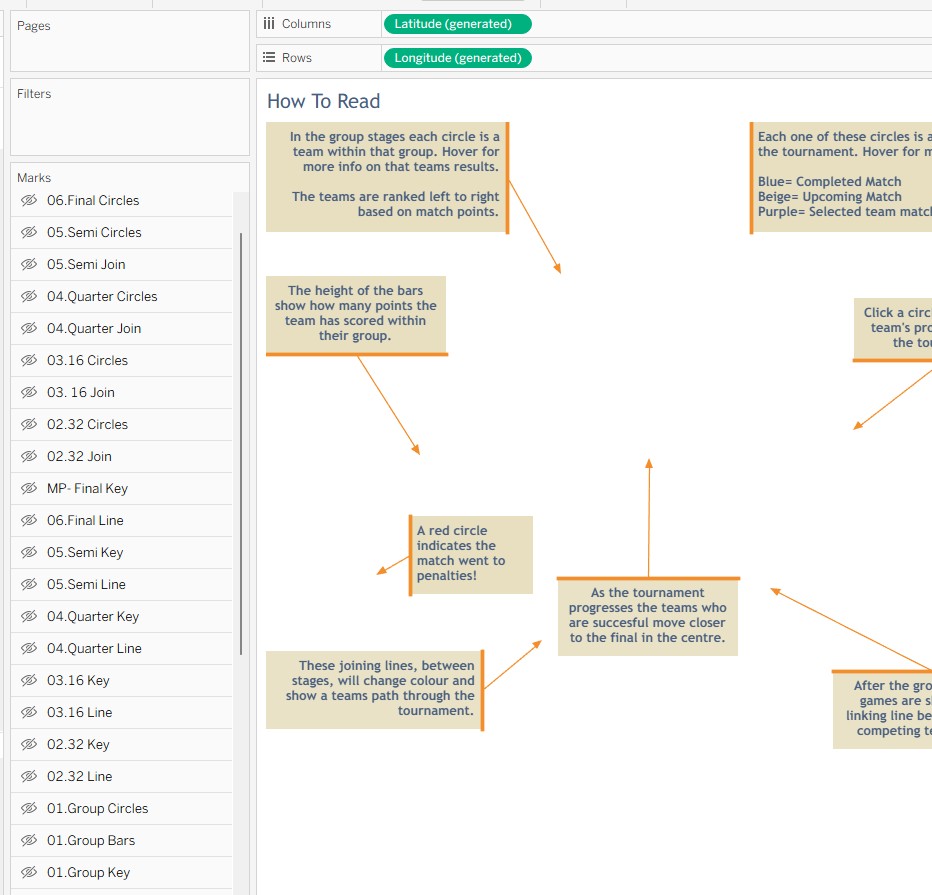932x895 pixels.
Task: Expand the 01.Group Bars marks layer
Action: coord(121,841)
